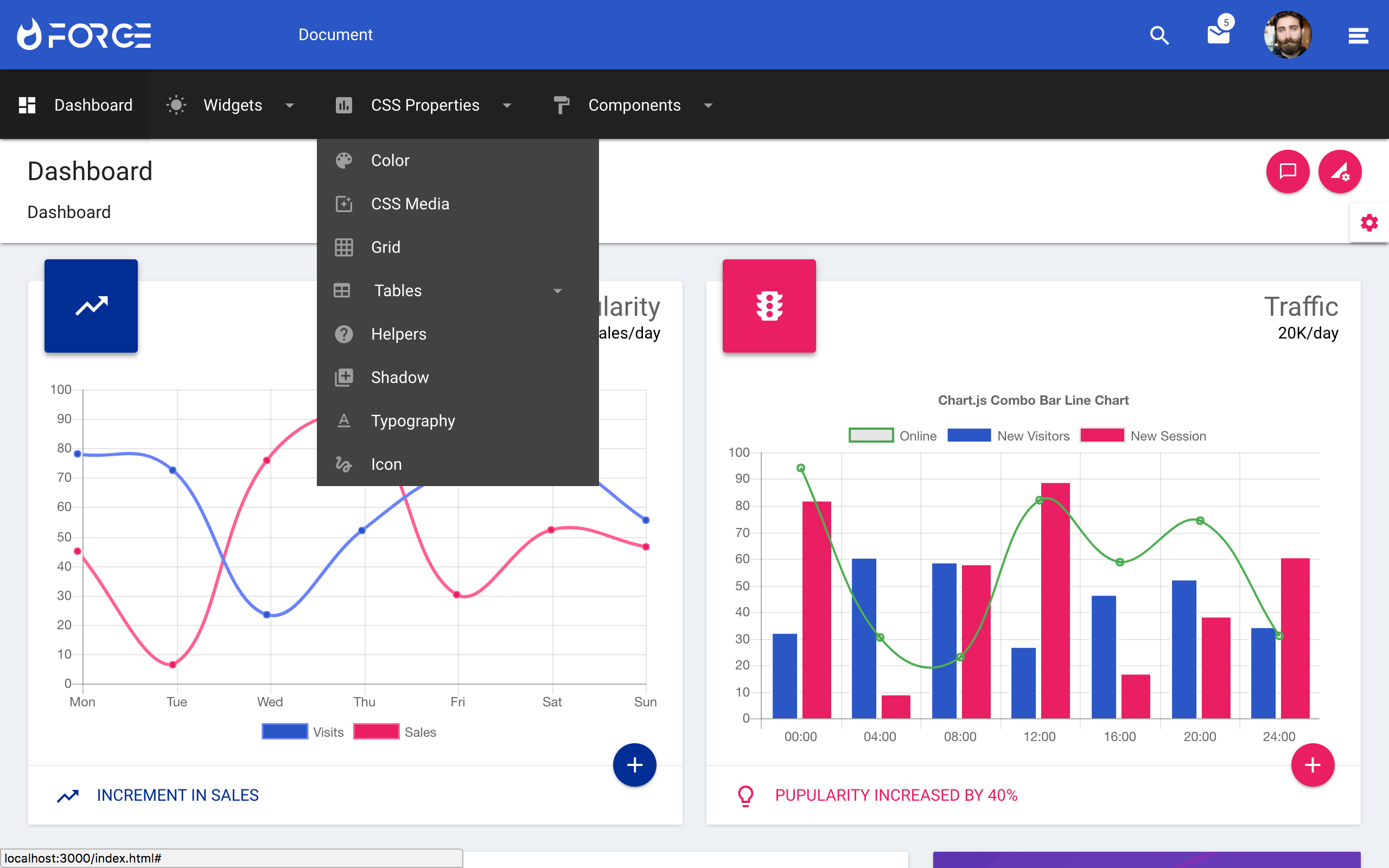Click the pink traffic light tile
The width and height of the screenshot is (1389, 868).
point(769,306)
